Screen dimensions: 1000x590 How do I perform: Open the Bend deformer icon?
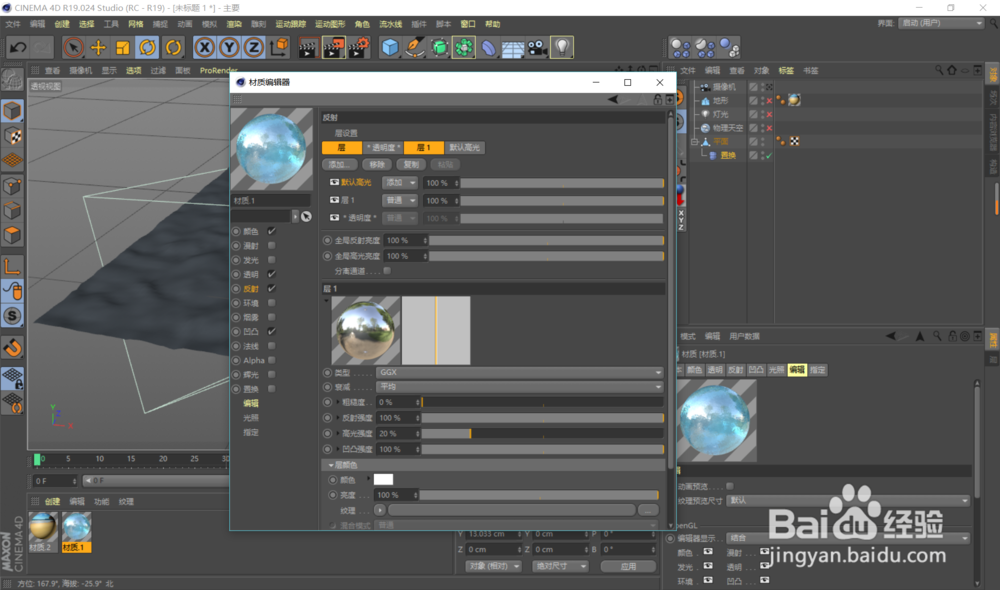pos(489,48)
